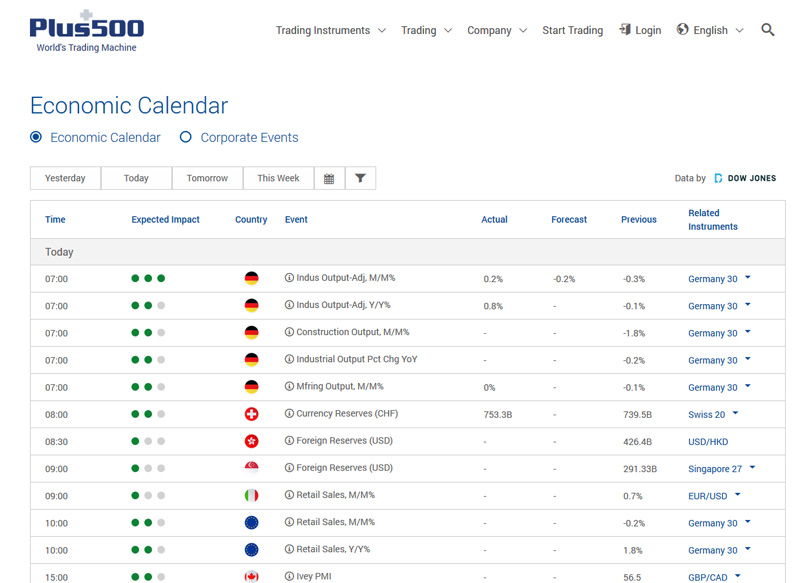Expand GBP/CAD related instruments arrow
Viewport: 808px width, 583px height.
[738, 576]
